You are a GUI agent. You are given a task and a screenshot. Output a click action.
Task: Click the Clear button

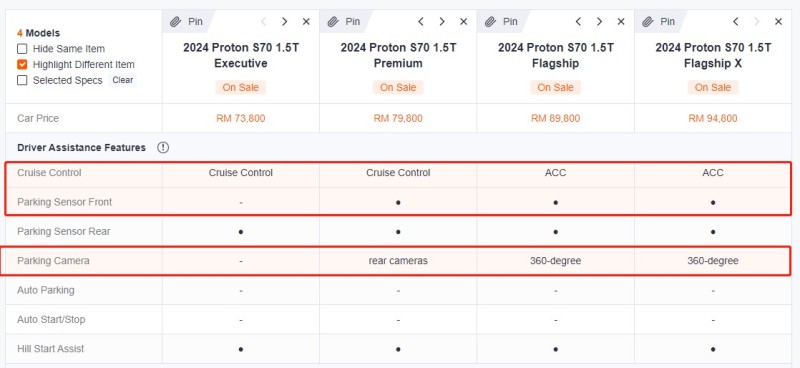122,80
